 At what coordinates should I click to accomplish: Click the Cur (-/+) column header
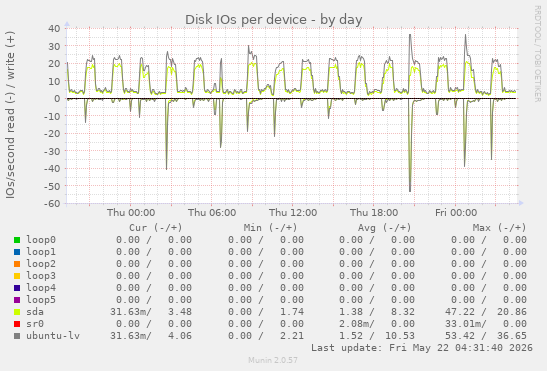coord(156,228)
